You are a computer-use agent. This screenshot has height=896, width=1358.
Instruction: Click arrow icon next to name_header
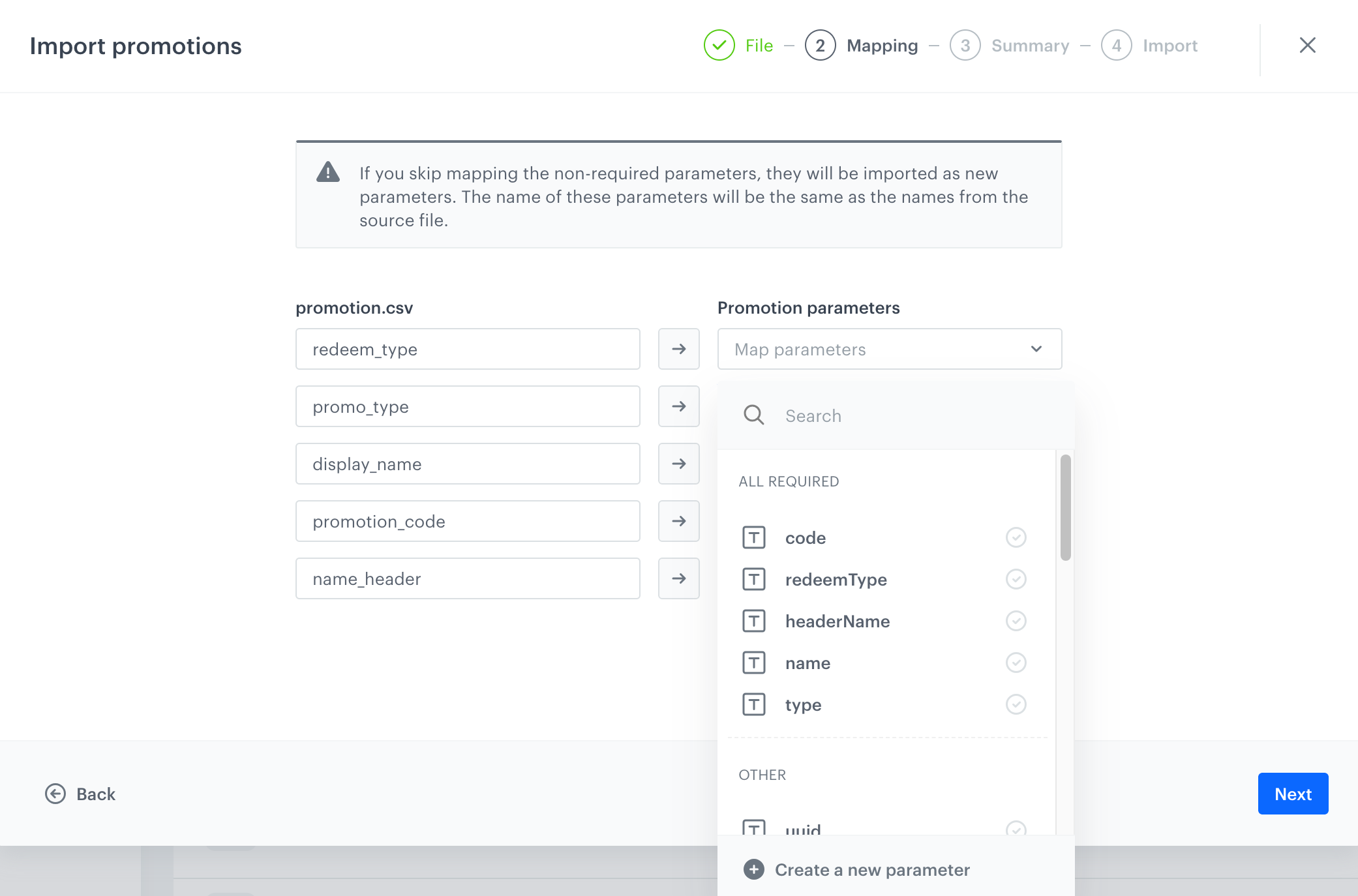point(678,578)
